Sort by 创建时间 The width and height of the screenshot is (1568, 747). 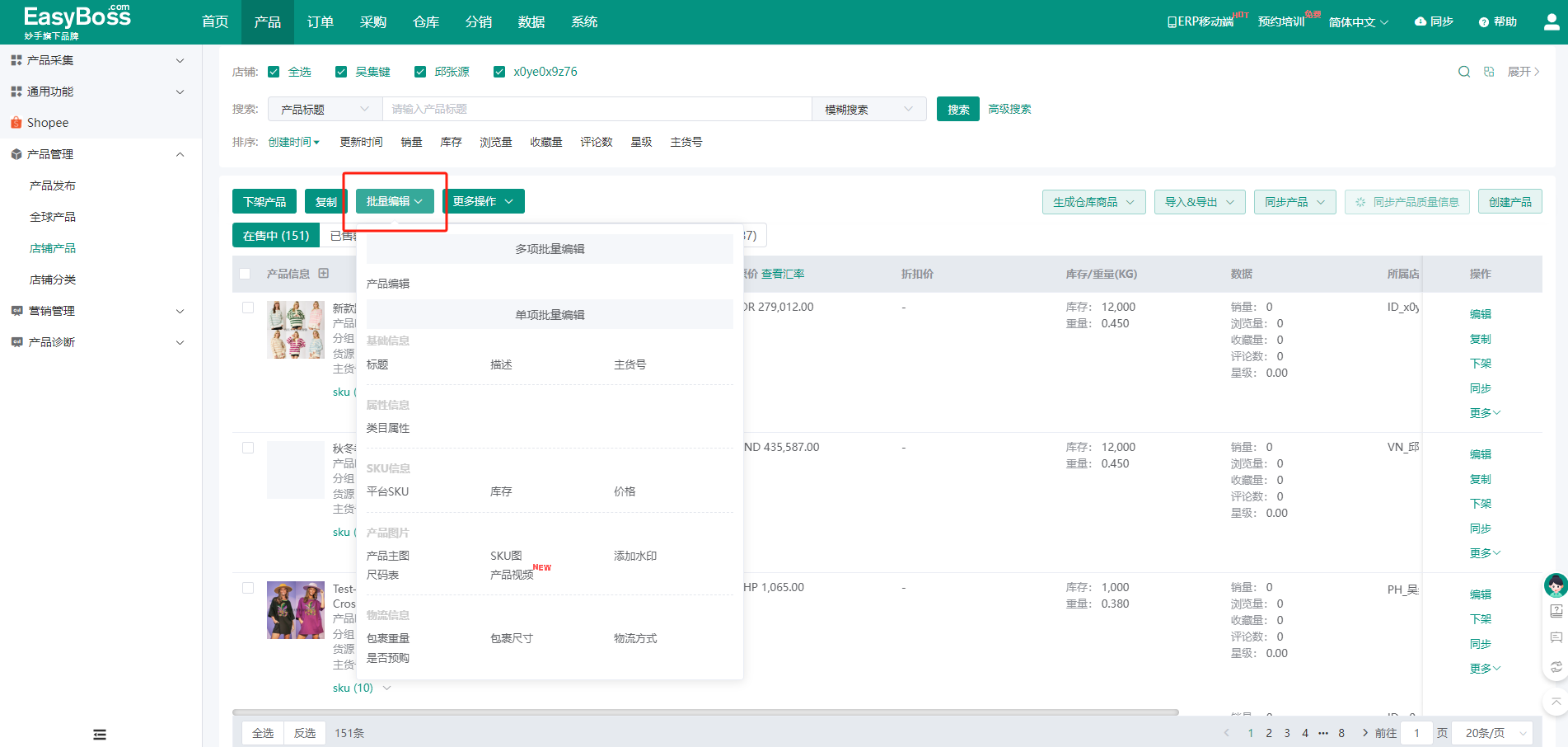294,142
